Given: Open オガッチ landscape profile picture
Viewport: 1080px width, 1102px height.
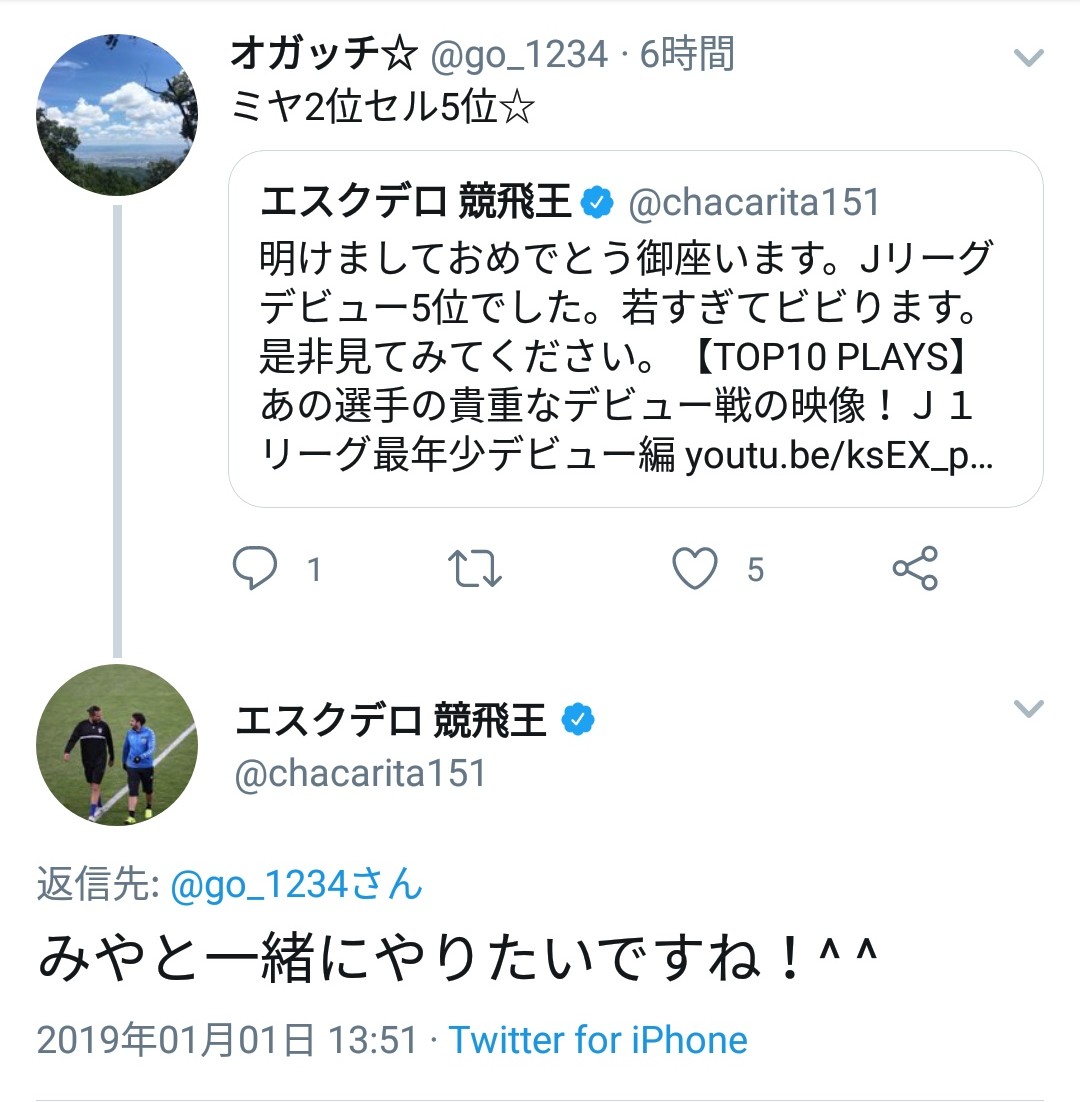Looking at the screenshot, I should click(117, 115).
